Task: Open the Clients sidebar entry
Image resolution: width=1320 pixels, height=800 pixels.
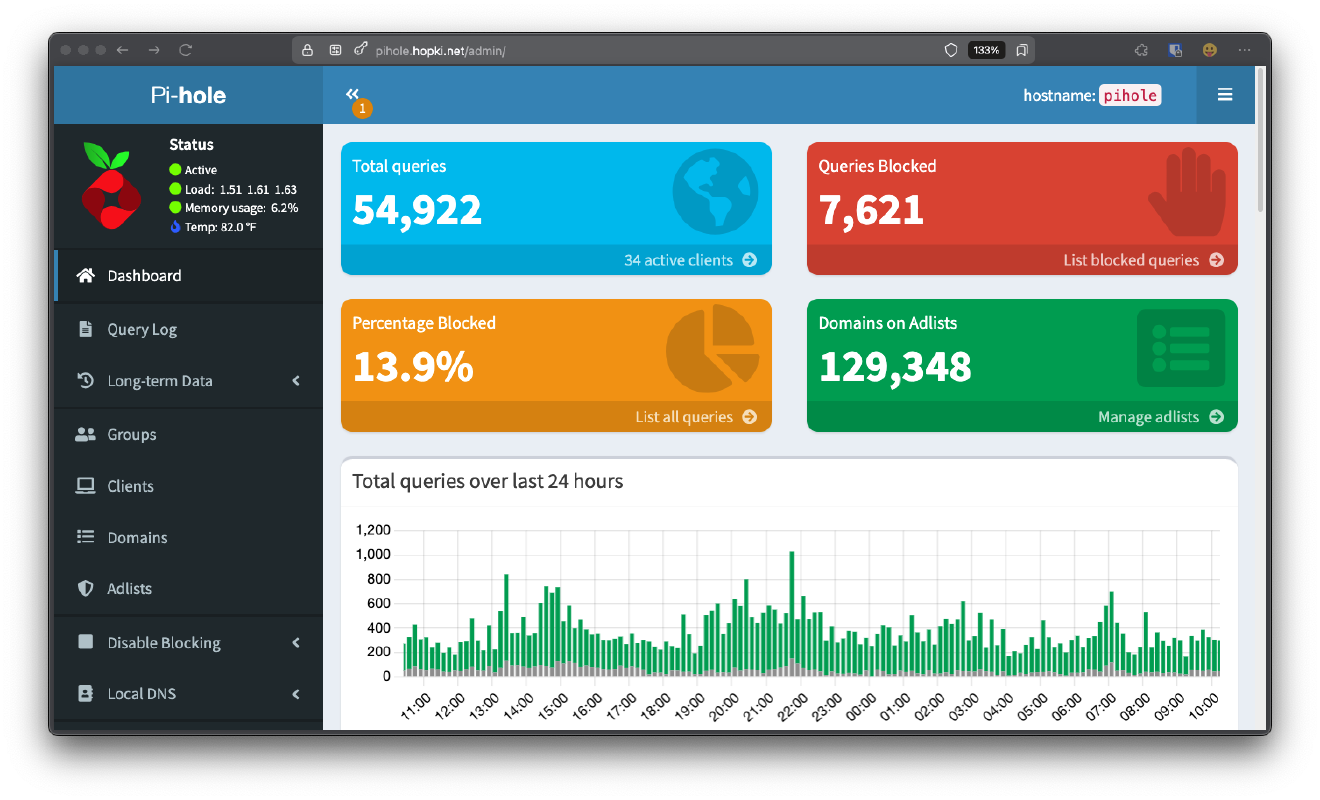Action: 131,486
